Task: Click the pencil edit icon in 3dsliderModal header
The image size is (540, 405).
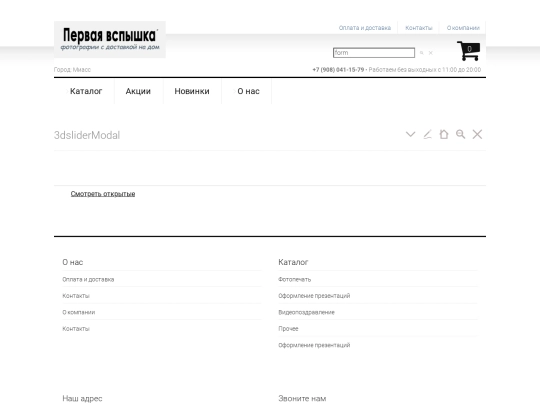Action: 427,134
